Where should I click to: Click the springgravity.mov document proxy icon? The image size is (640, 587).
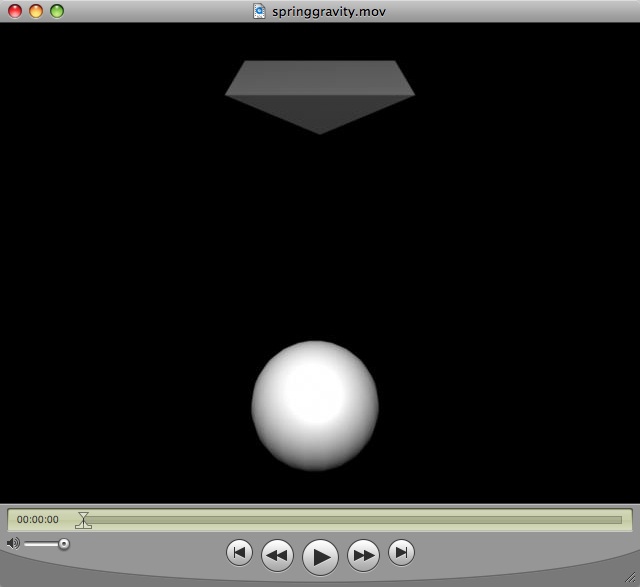click(x=260, y=11)
